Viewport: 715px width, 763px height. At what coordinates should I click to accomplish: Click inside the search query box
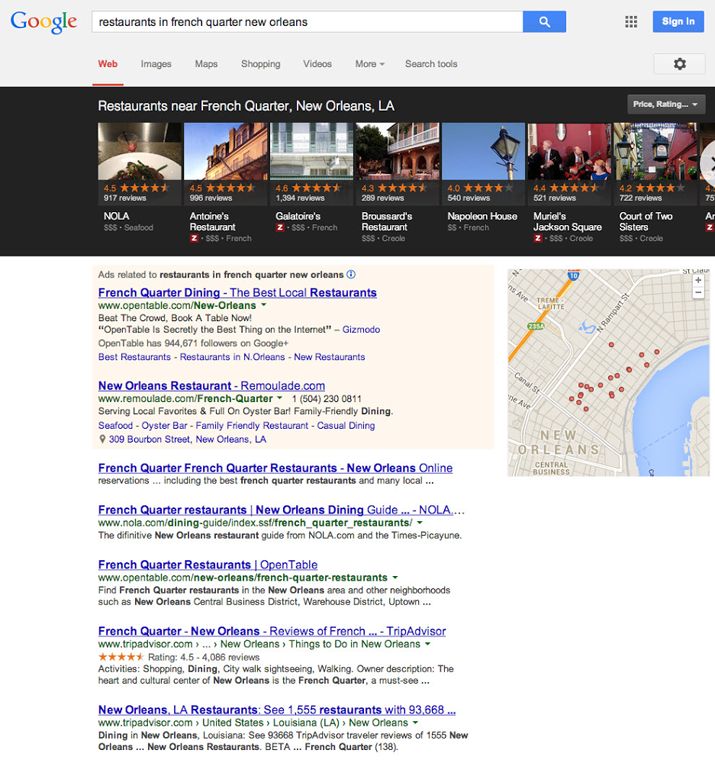(305, 21)
